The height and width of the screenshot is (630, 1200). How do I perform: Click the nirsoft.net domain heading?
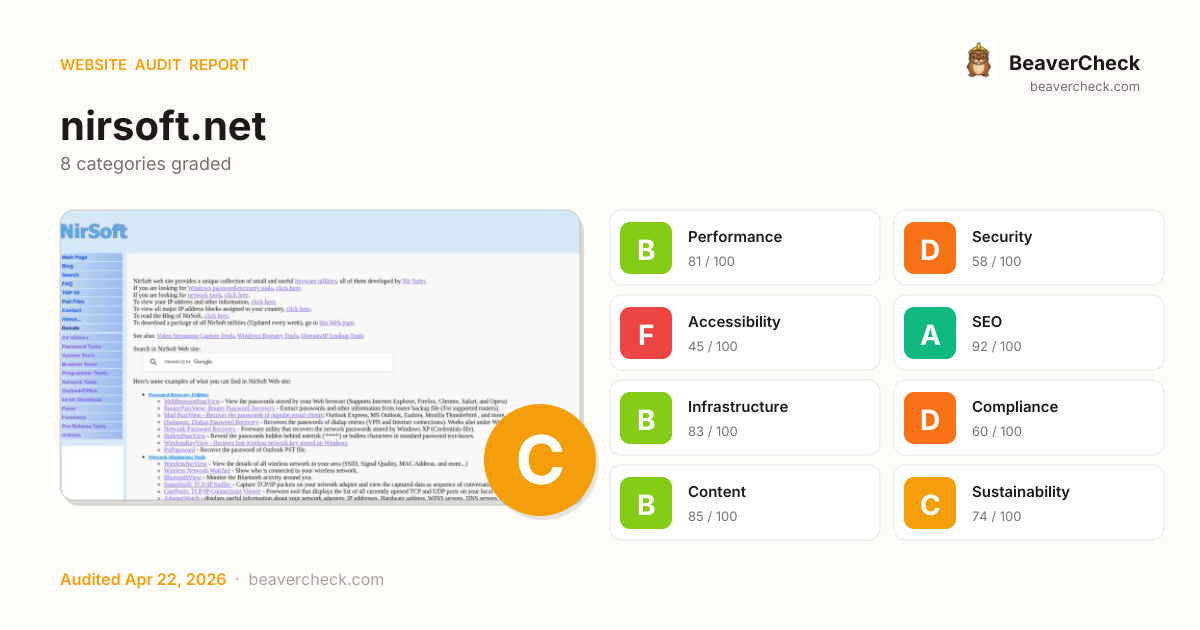tap(163, 126)
